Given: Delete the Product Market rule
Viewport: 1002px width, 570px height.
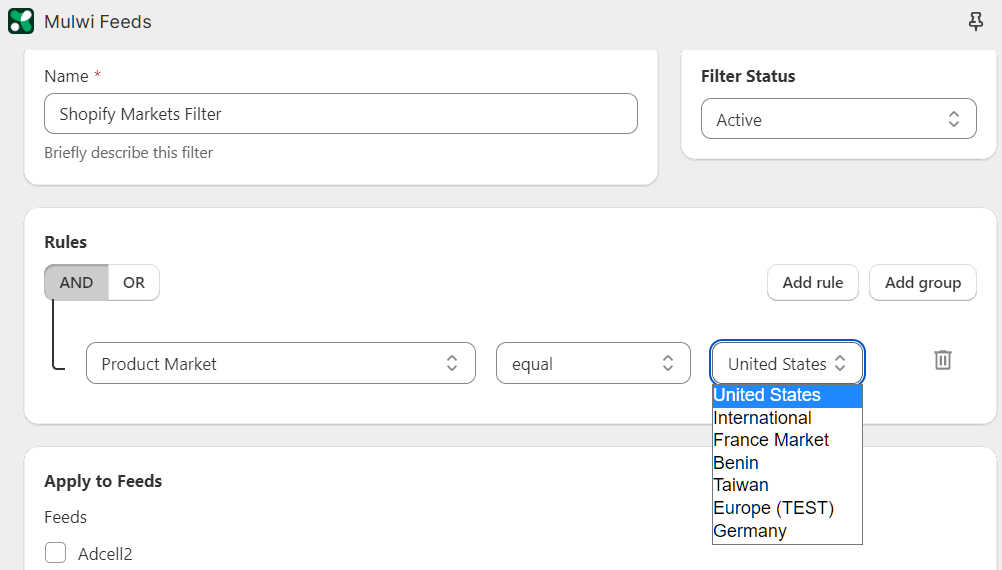Looking at the screenshot, I should (x=943, y=360).
